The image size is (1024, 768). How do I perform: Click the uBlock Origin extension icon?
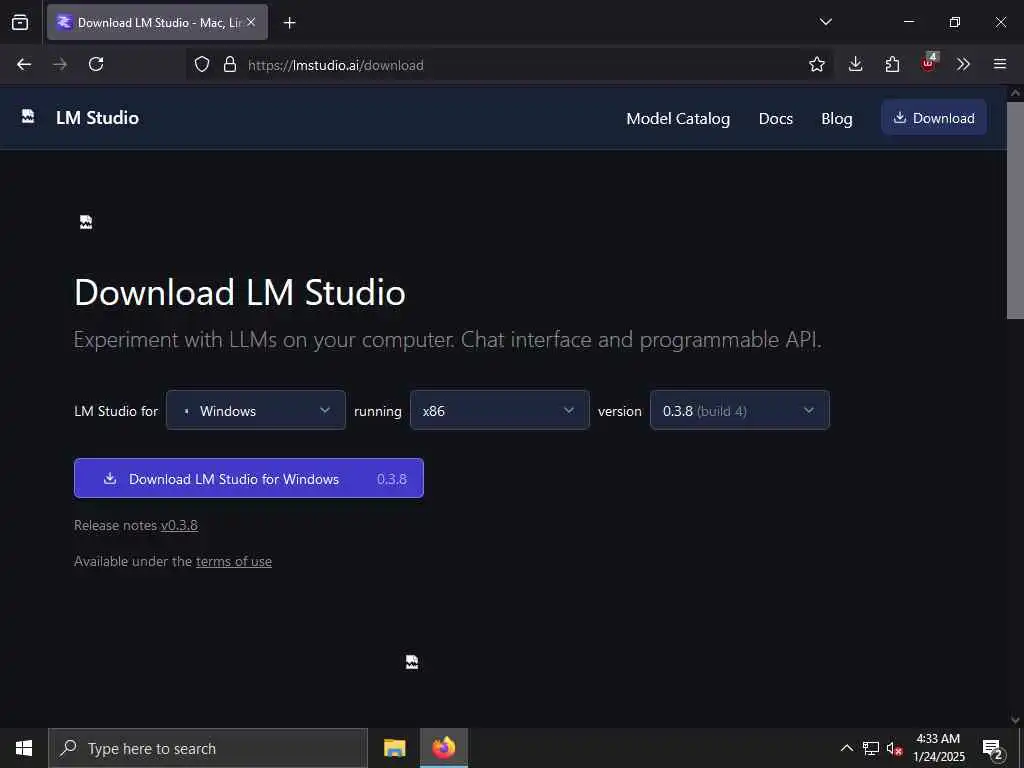click(929, 63)
